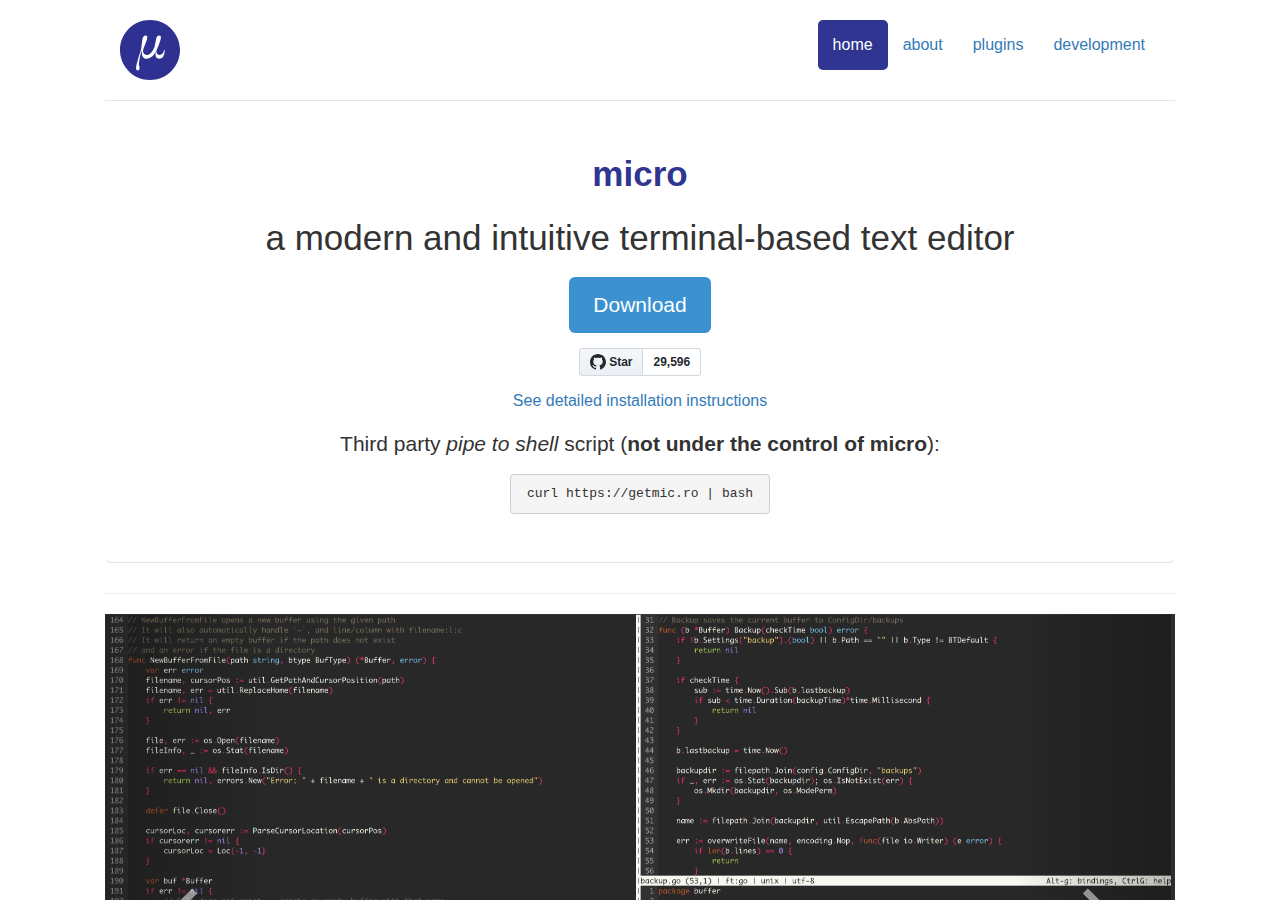
Task: Open the 29,596 stargazers count
Action: 672,362
